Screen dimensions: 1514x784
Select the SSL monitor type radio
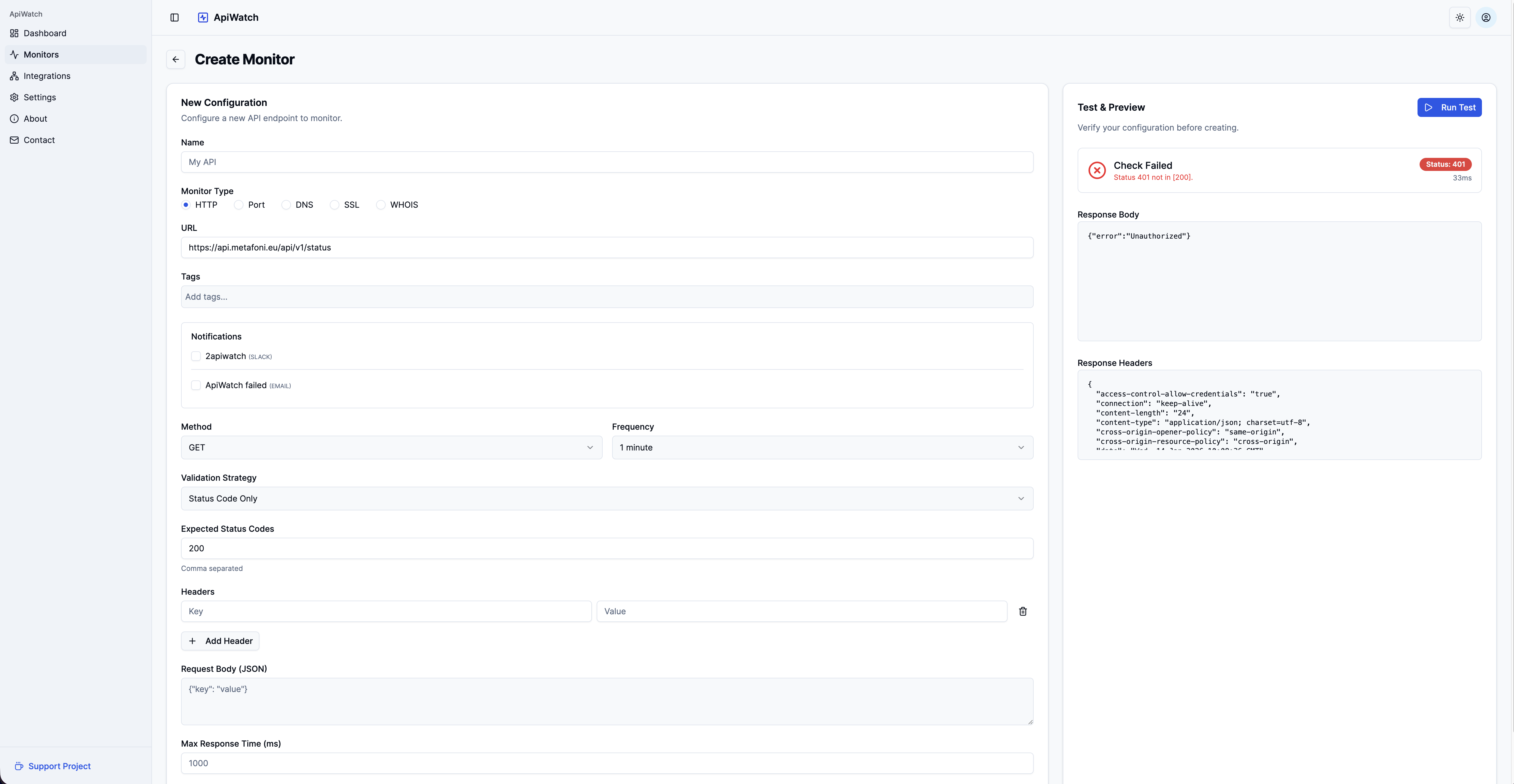(x=335, y=204)
